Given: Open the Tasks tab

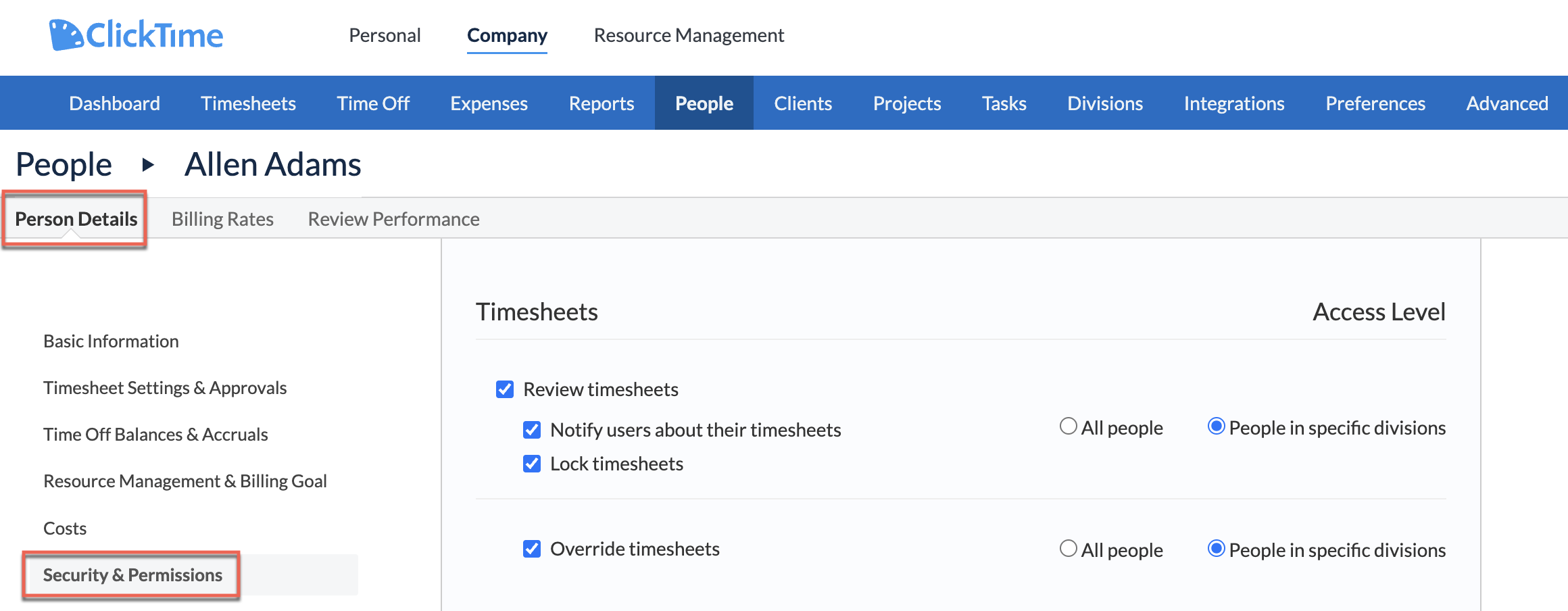Looking at the screenshot, I should [1004, 103].
